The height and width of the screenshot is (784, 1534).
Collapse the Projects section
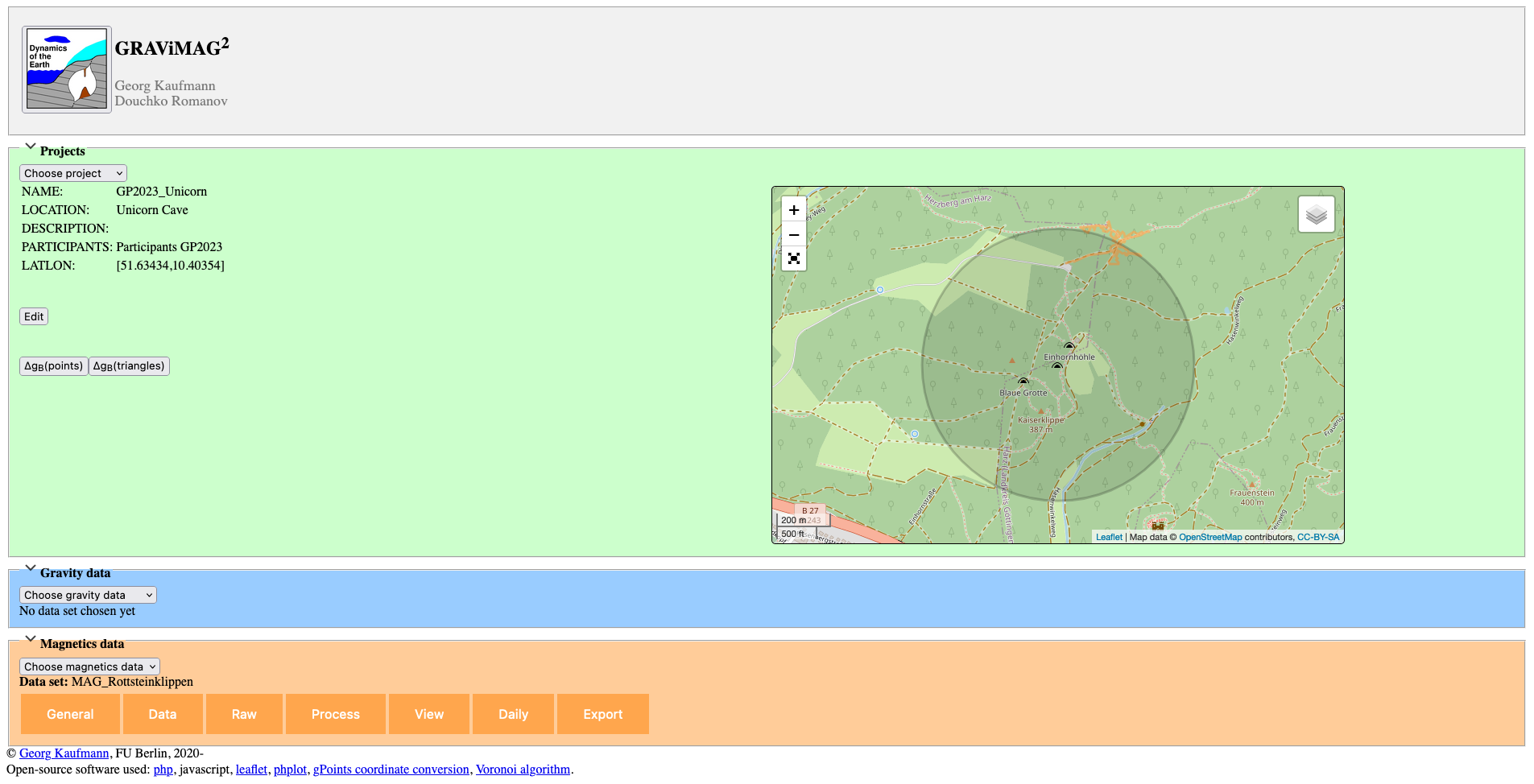point(31,146)
